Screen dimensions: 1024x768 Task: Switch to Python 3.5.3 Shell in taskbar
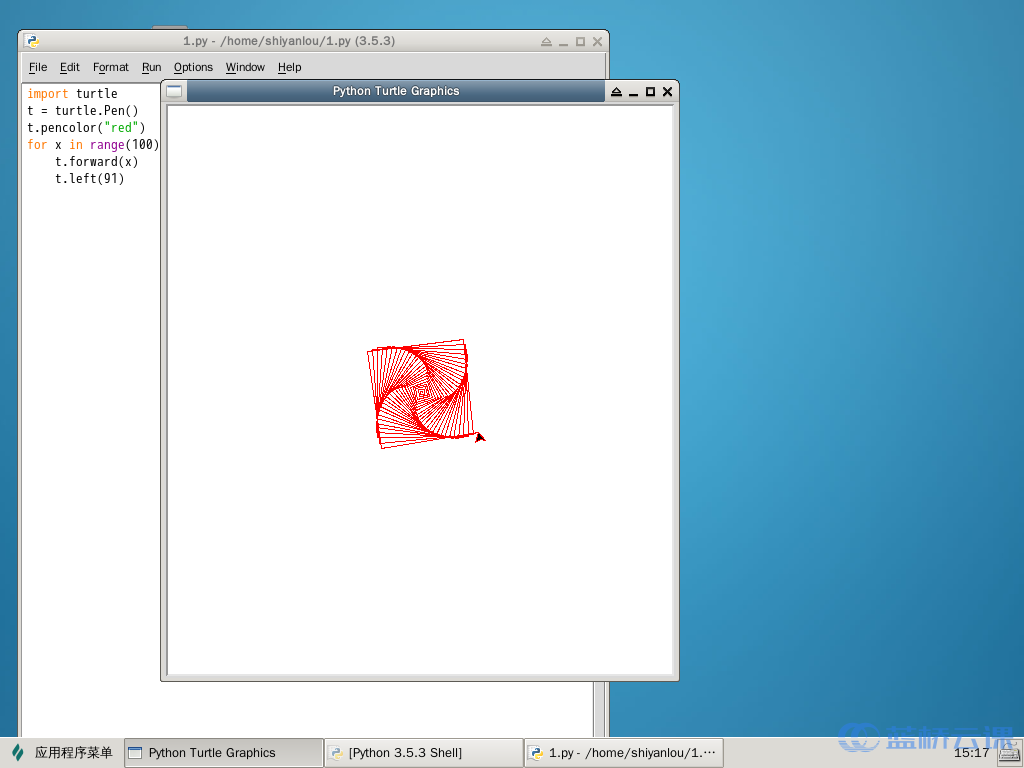(x=423, y=753)
